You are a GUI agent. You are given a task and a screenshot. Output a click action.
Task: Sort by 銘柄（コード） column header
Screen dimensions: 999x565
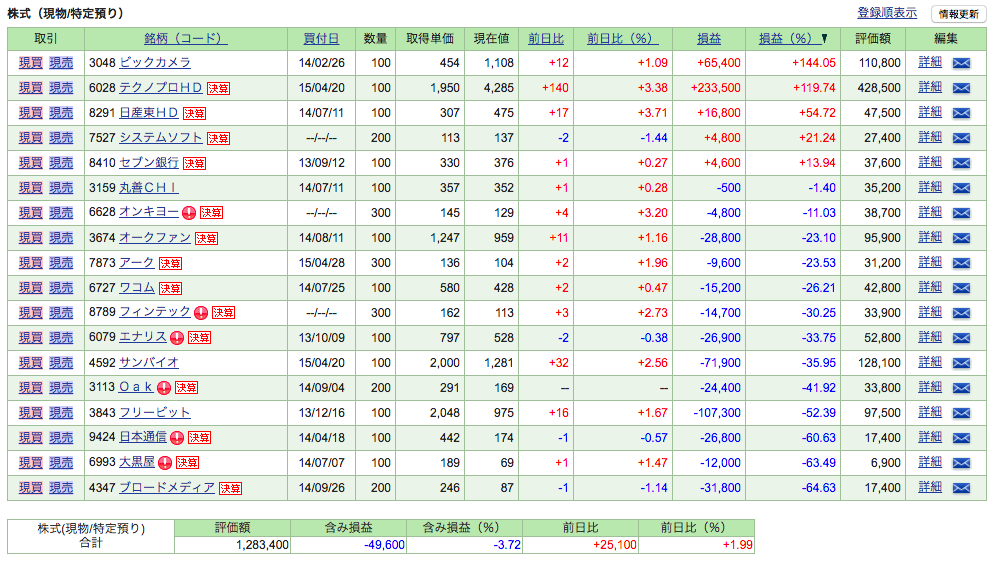185,39
